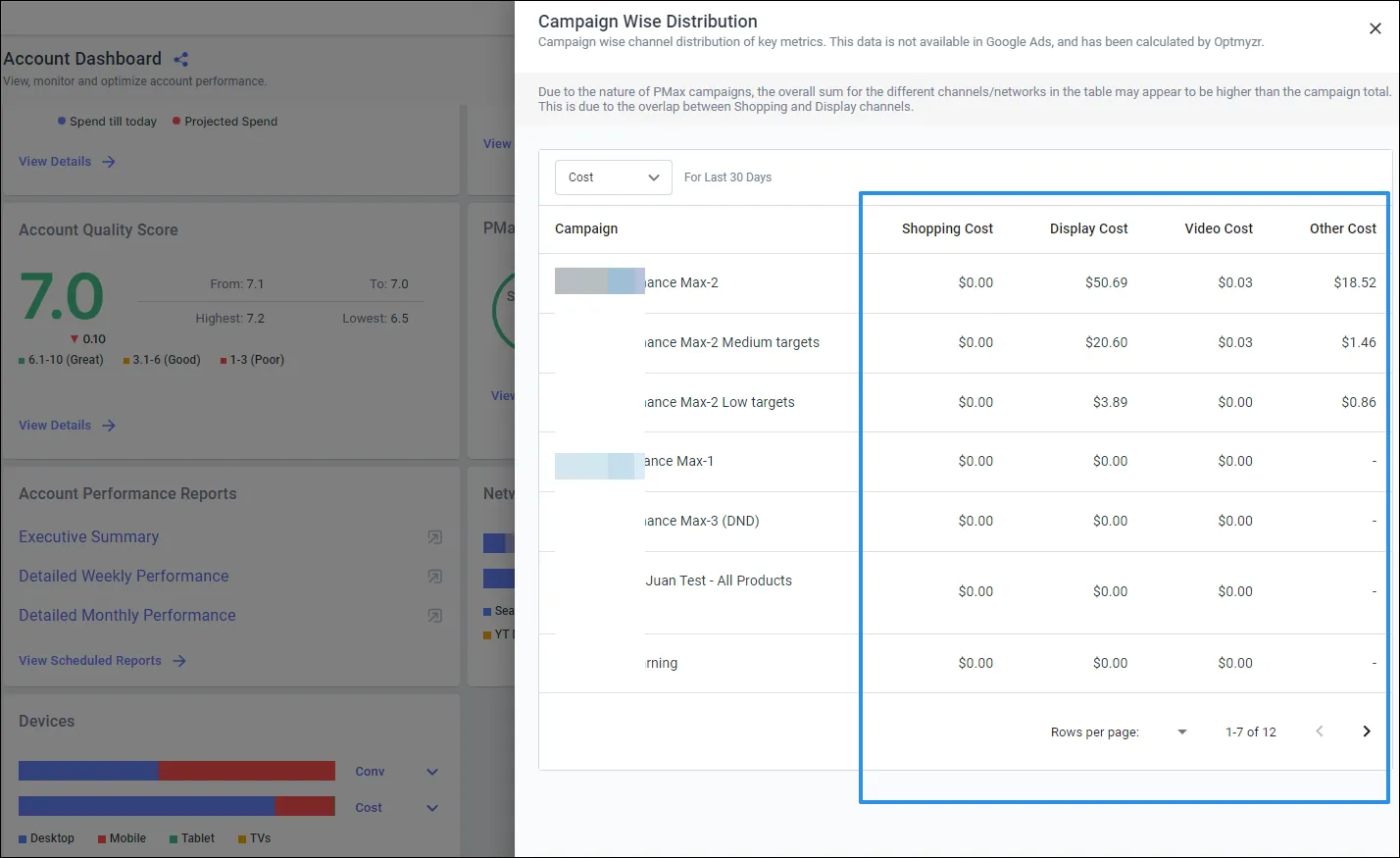This screenshot has height=858, width=1400.
Task: Go to previous page of campaigns
Action: tap(1320, 732)
